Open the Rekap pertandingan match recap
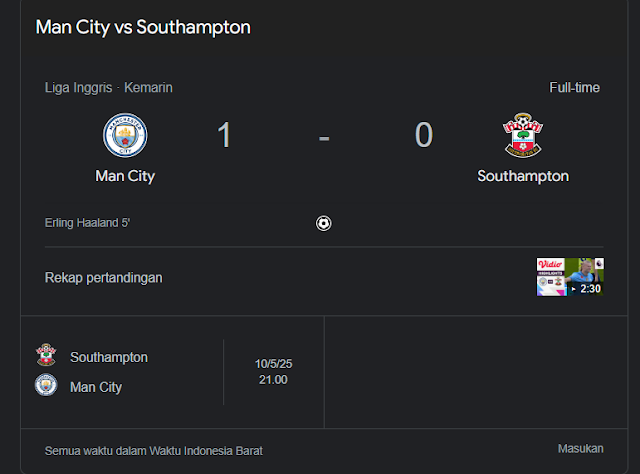 [x=104, y=277]
